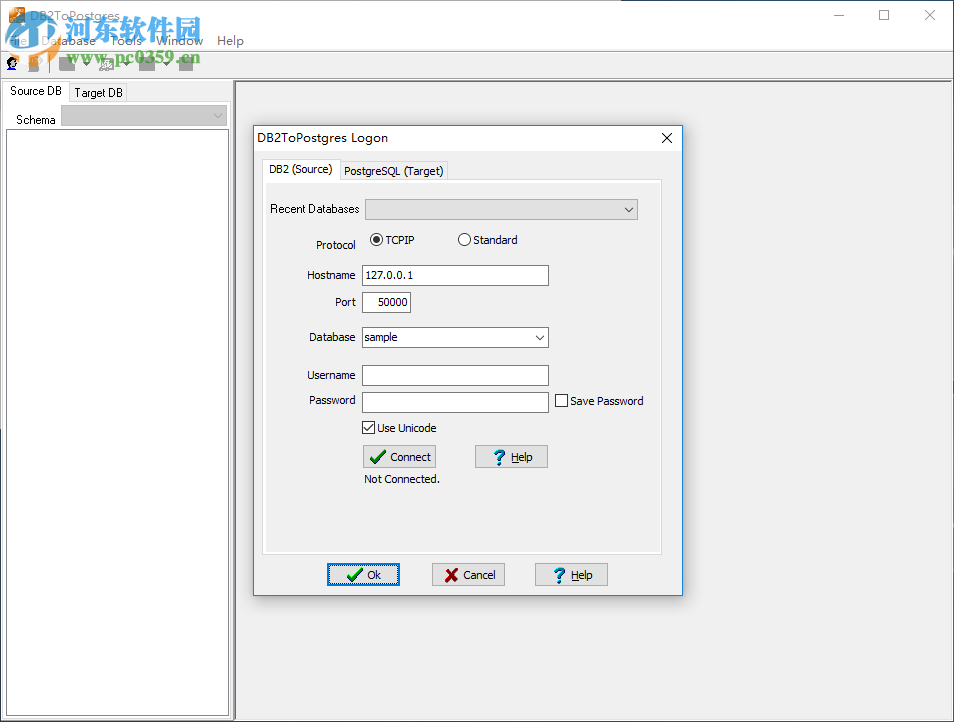
Task: Select the Logon user icon in the toolbar
Action: 11,62
